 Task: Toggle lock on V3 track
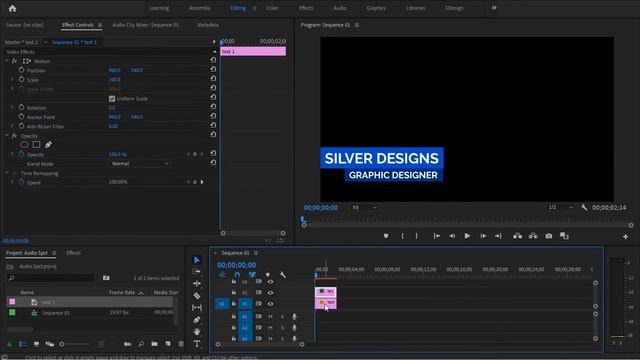click(233, 282)
